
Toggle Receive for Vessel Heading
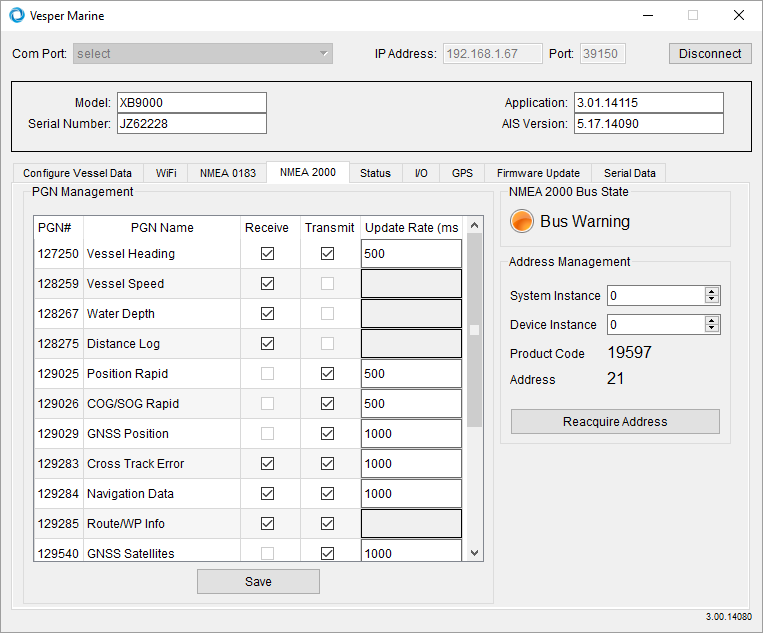(x=267, y=253)
